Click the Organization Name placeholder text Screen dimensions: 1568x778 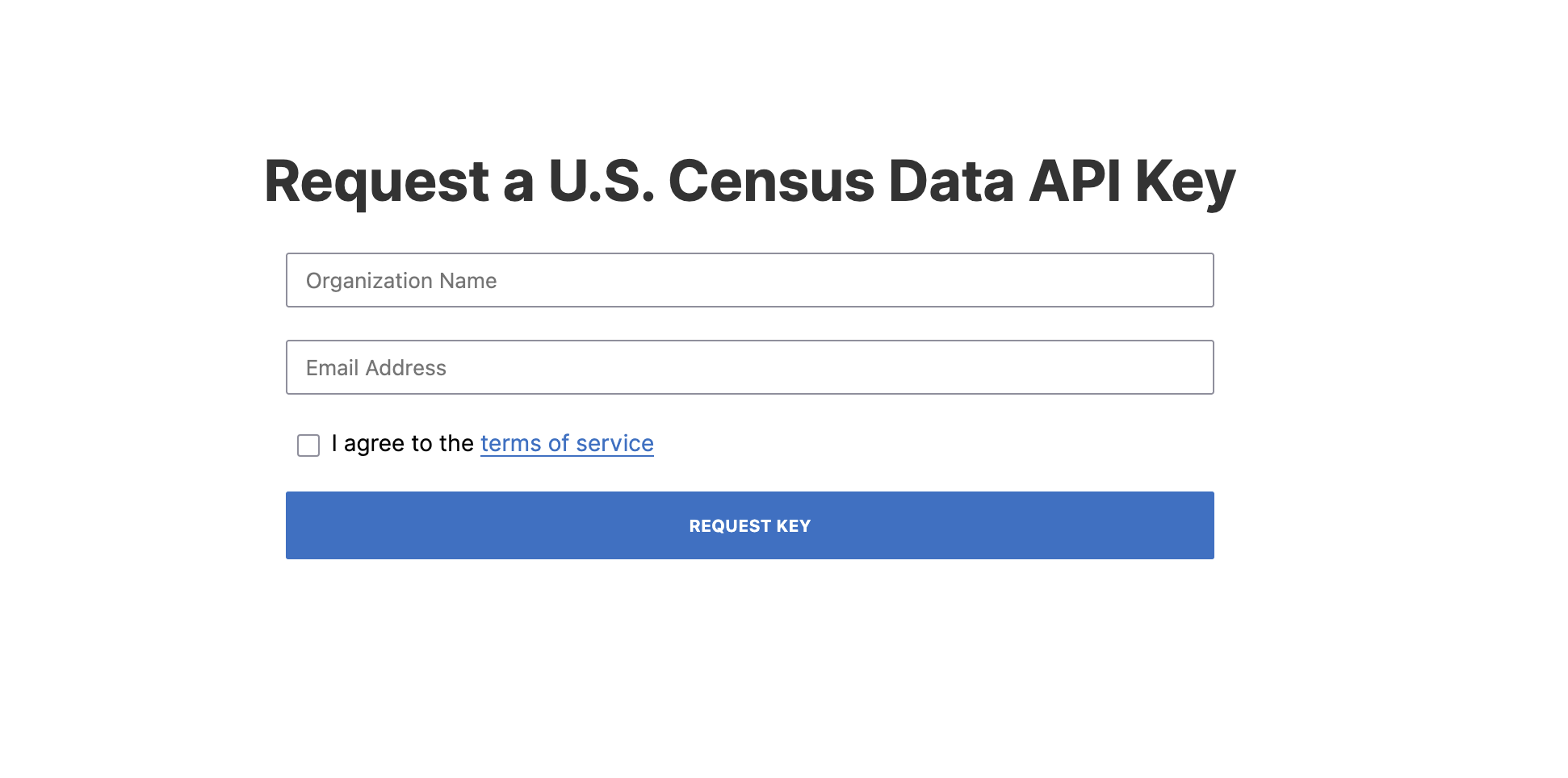tap(401, 281)
